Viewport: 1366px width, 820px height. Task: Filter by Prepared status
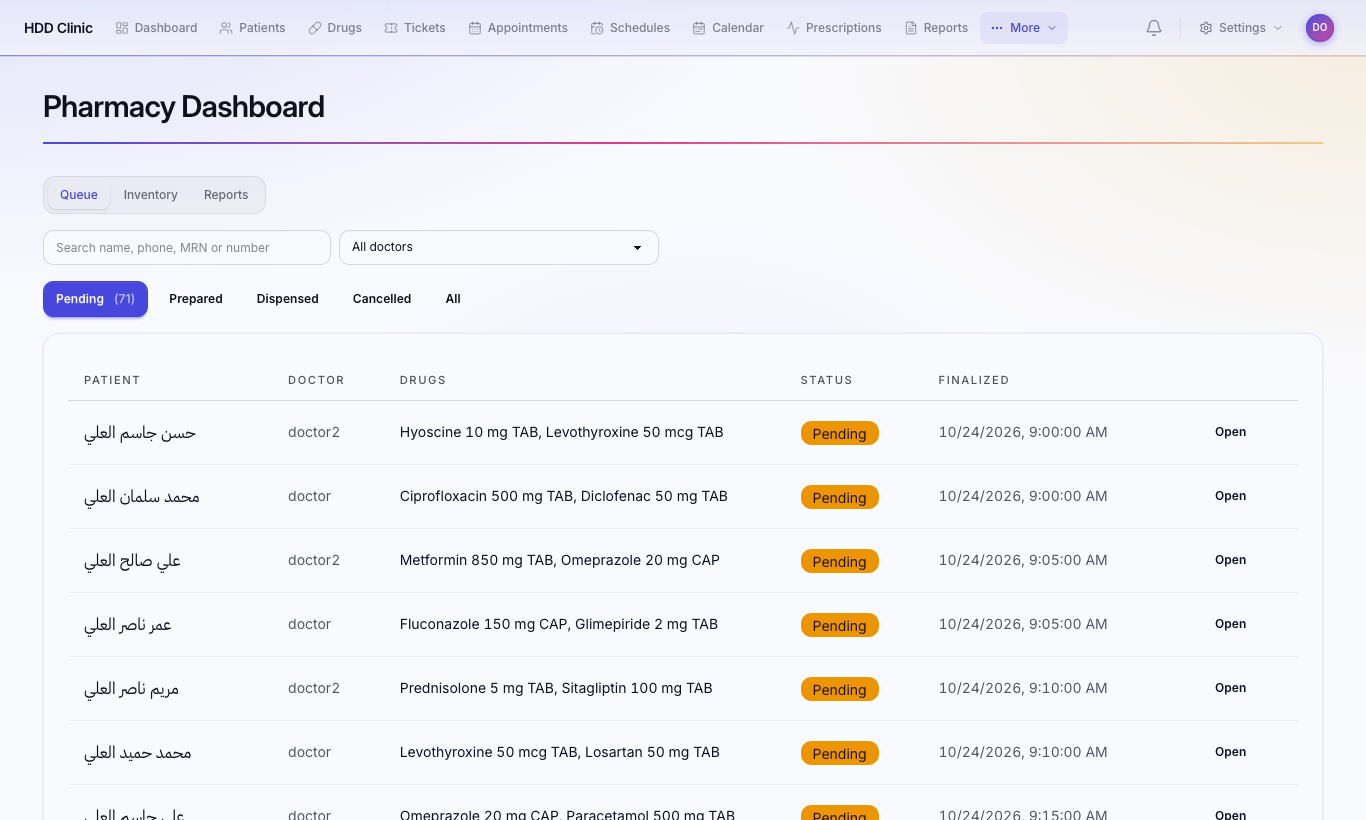tap(196, 299)
